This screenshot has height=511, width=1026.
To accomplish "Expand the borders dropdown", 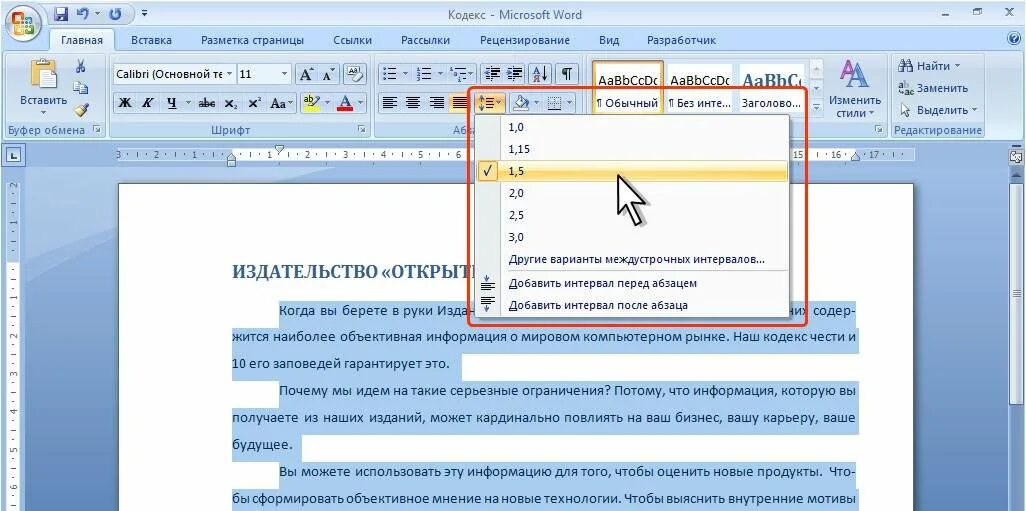I will click(569, 103).
